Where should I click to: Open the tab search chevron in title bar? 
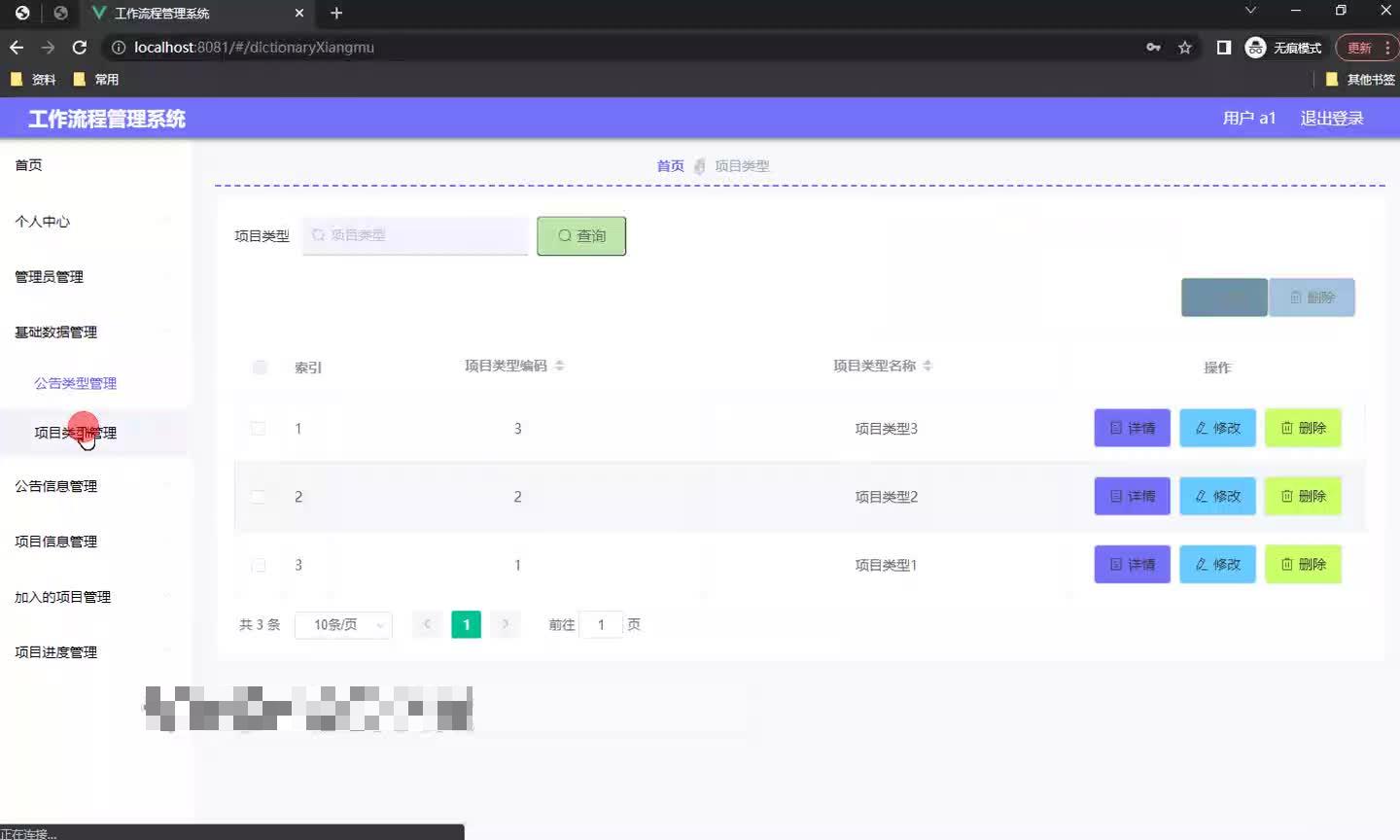pos(1251,11)
